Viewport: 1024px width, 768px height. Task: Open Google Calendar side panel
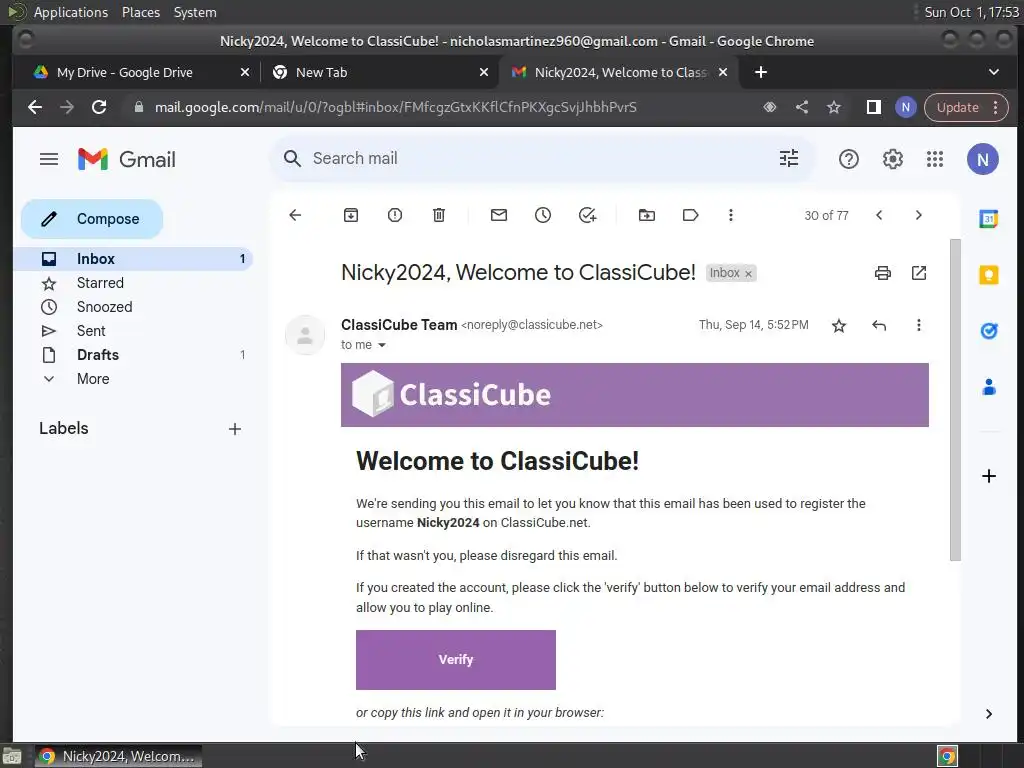pos(989,219)
